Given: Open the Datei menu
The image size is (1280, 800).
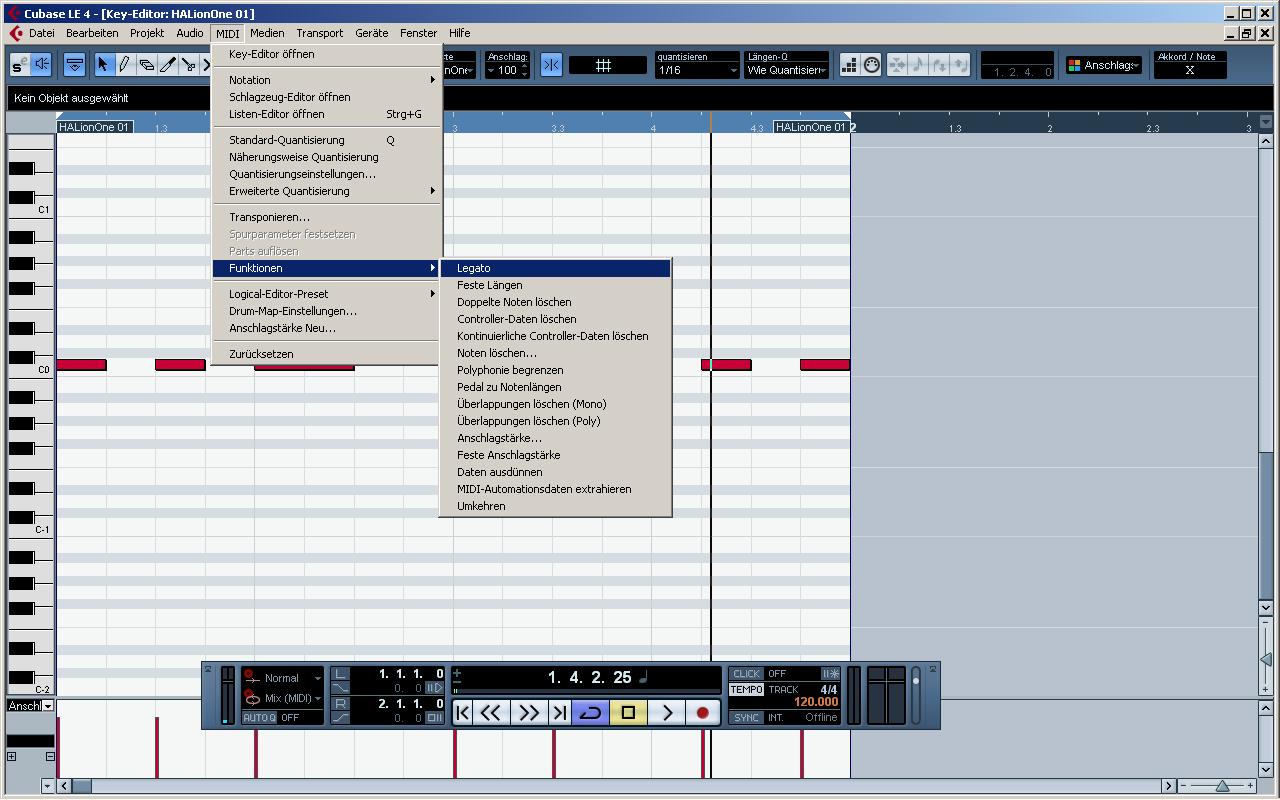Looking at the screenshot, I should click(x=42, y=33).
